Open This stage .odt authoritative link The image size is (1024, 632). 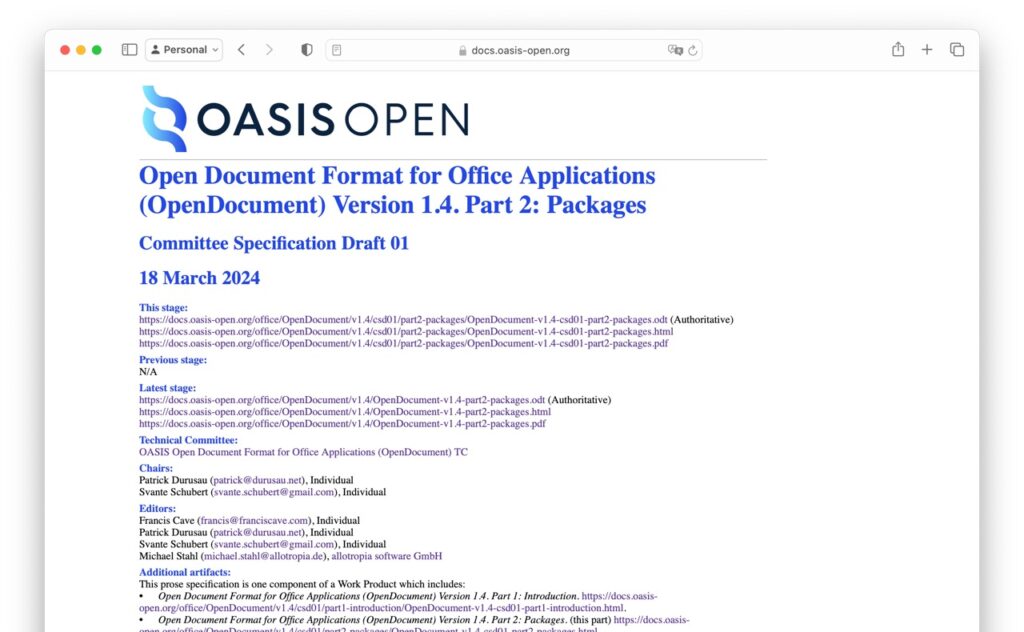coord(403,320)
